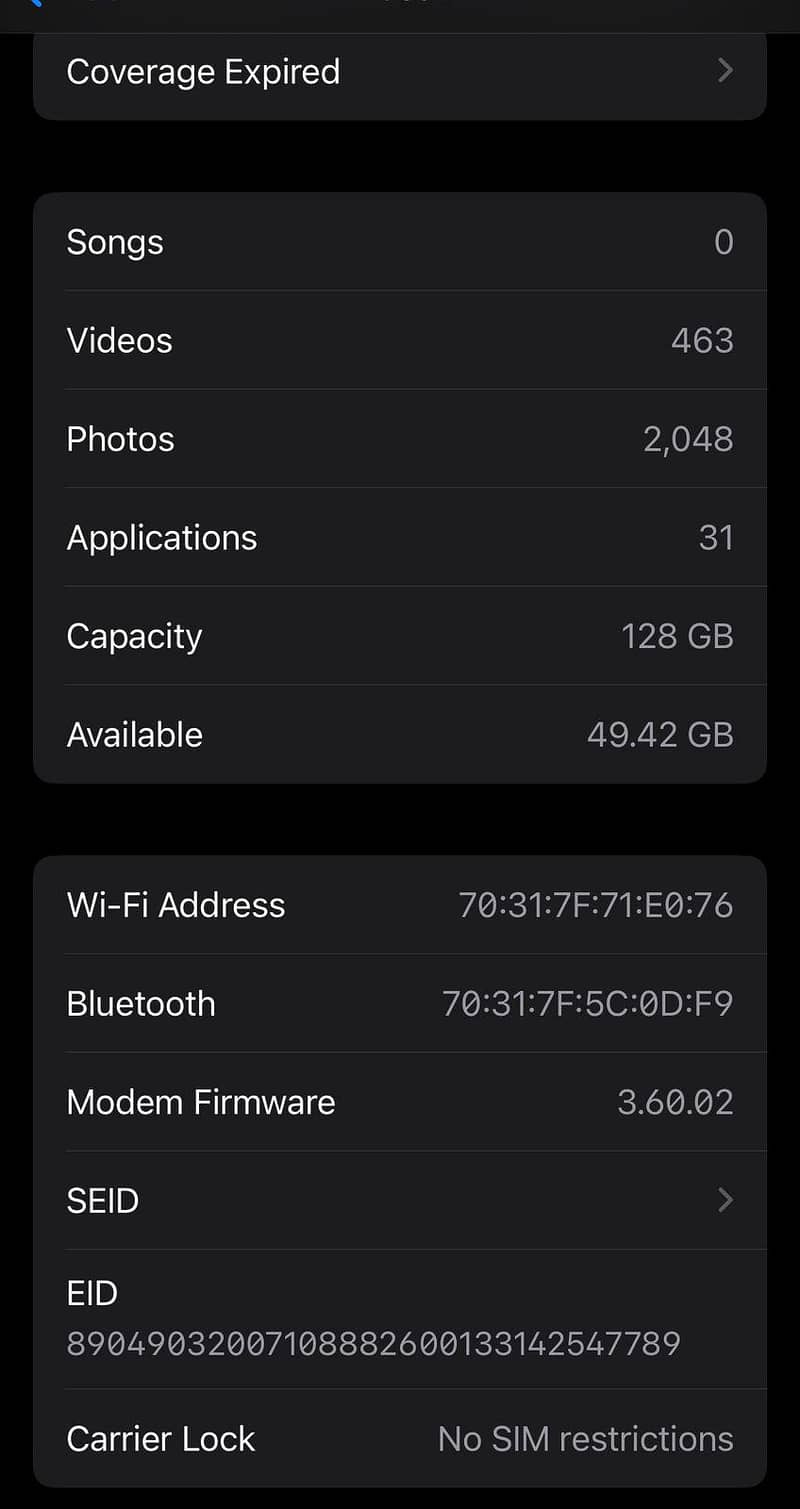Select the Wi-Fi Address label
The width and height of the screenshot is (800, 1509).
[x=175, y=905]
